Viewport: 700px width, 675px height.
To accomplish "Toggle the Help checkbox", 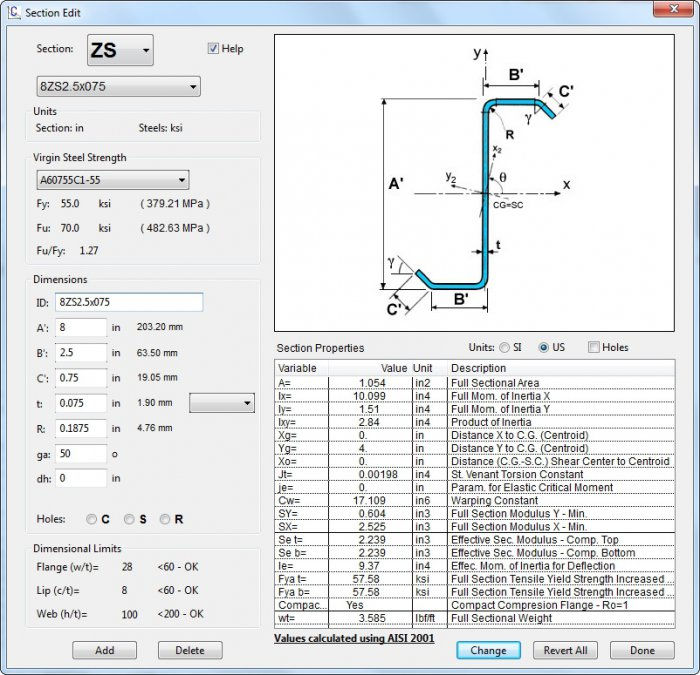I will 213,48.
